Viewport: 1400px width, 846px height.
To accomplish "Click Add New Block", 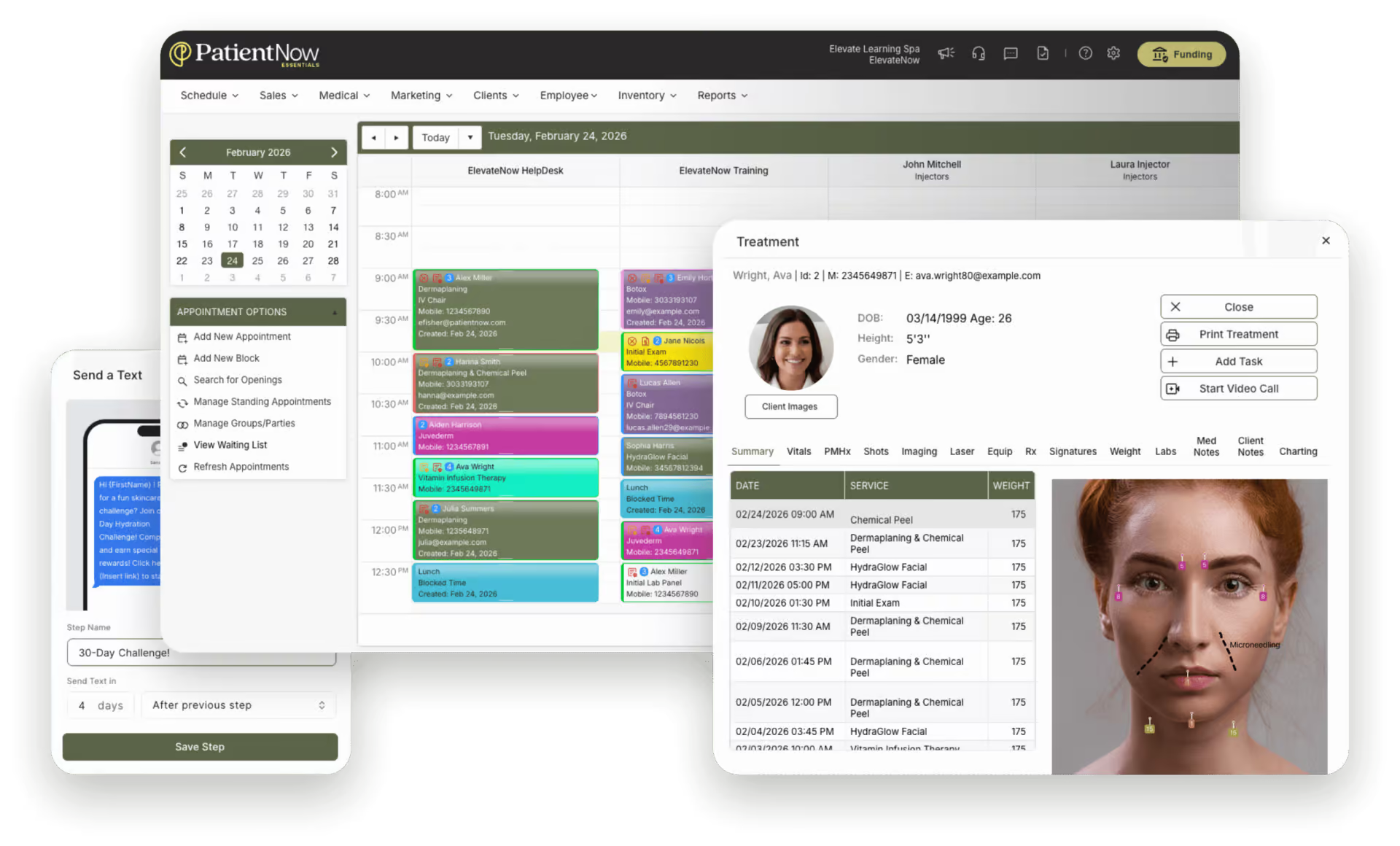I will coord(226,359).
